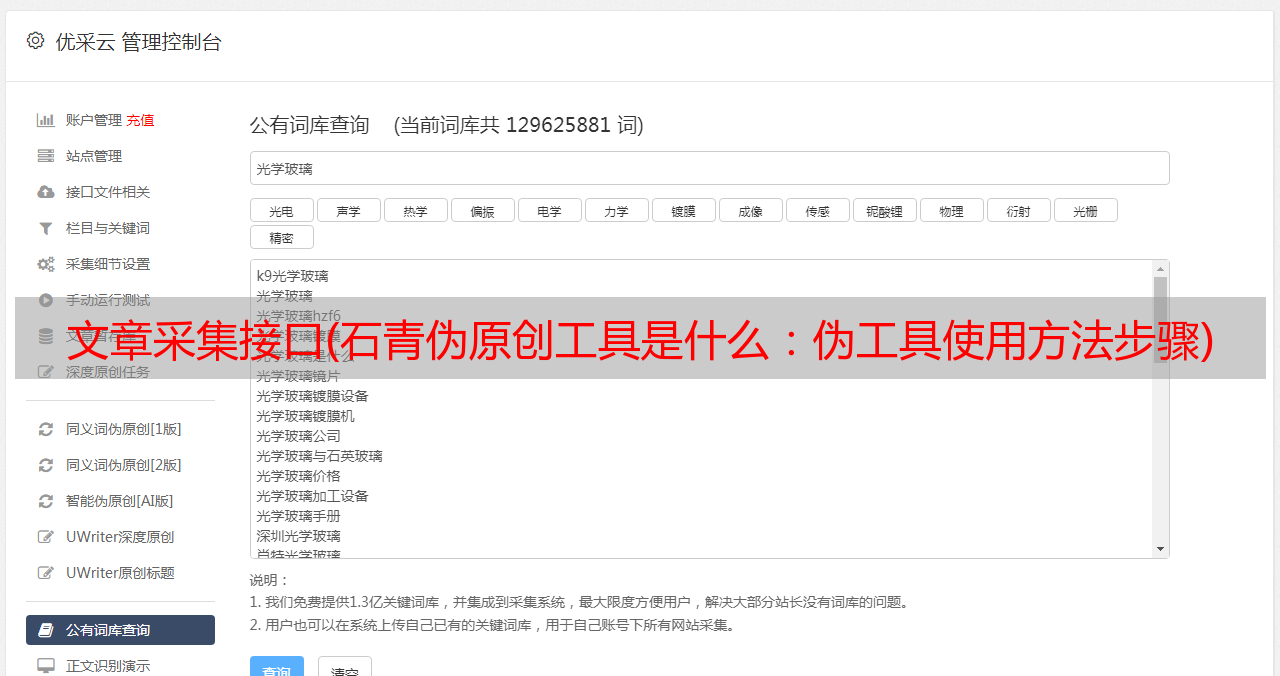Click the 传感 tag button

[818, 210]
